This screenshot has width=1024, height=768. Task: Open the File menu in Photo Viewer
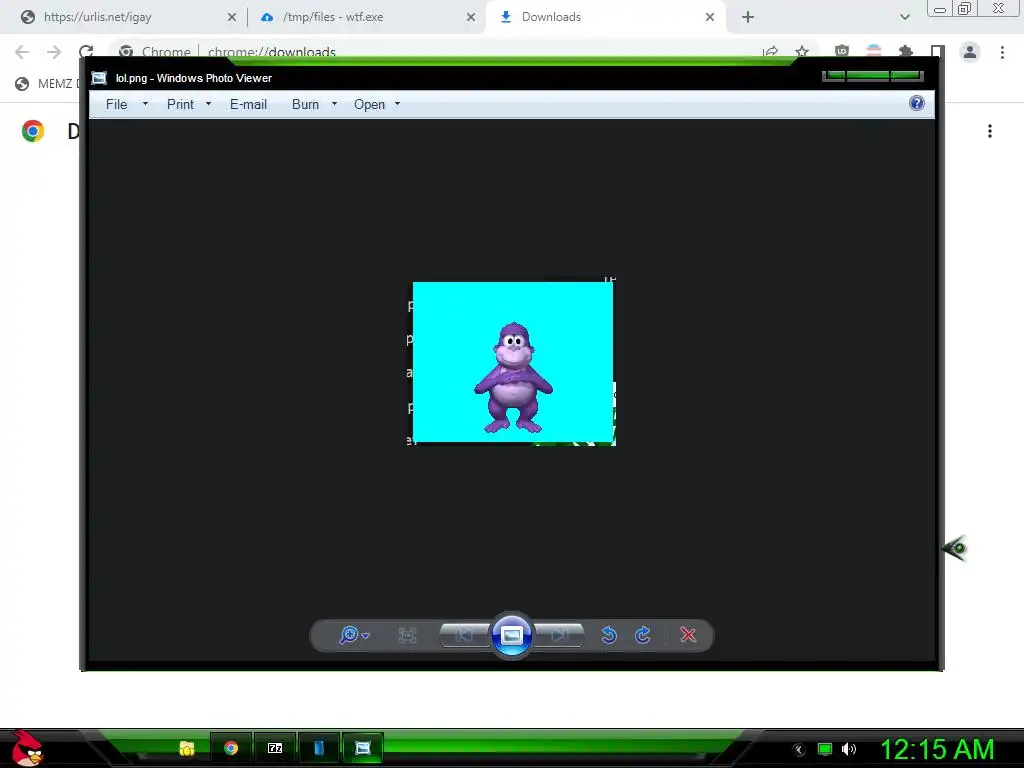pos(117,104)
